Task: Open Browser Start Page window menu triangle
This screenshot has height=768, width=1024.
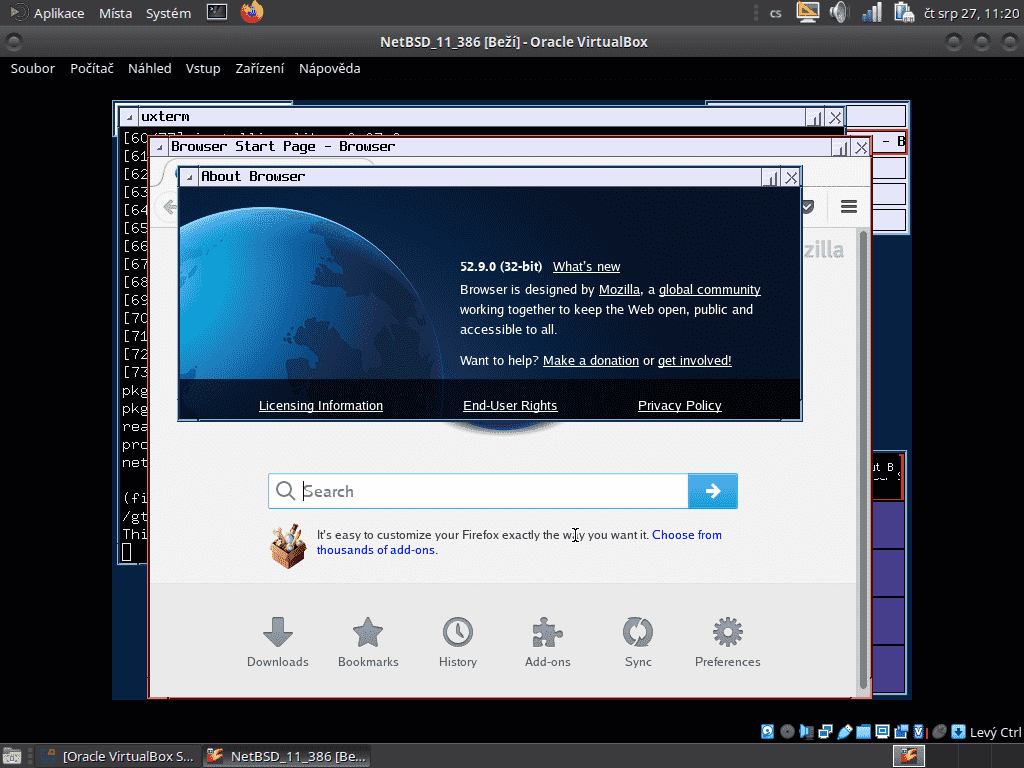Action: click(x=159, y=148)
